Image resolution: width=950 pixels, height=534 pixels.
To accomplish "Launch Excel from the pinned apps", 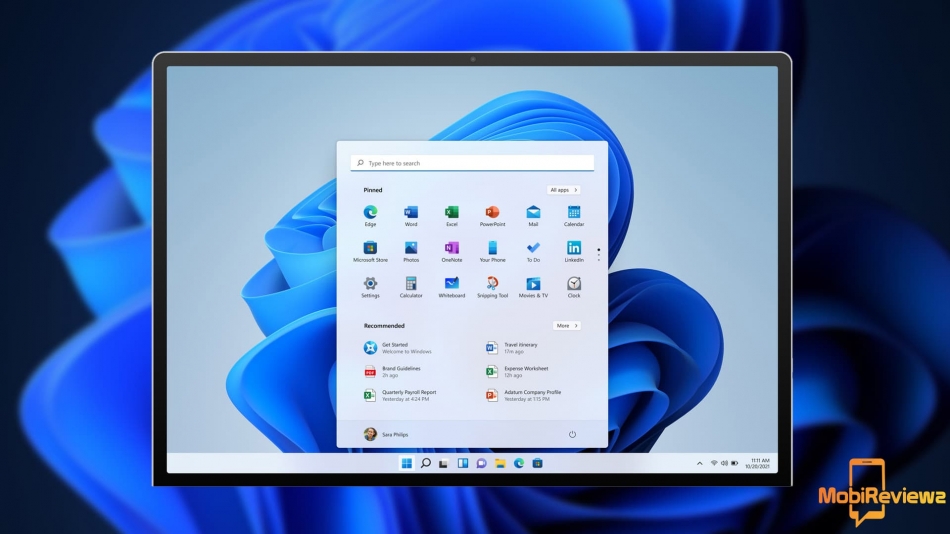I will 451,213.
